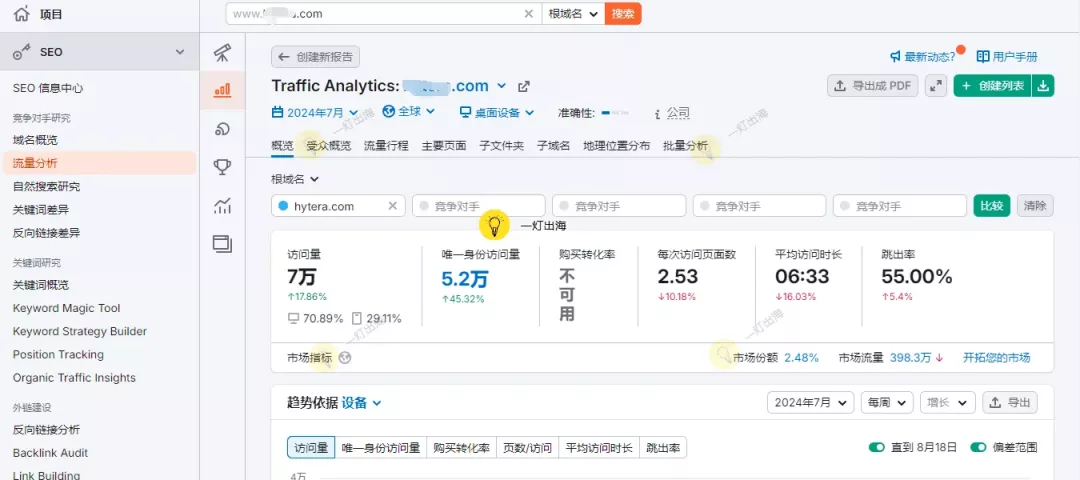Expand the 桌面设备 device dropdown
Screen dimensions: 1080x480
pos(497,113)
